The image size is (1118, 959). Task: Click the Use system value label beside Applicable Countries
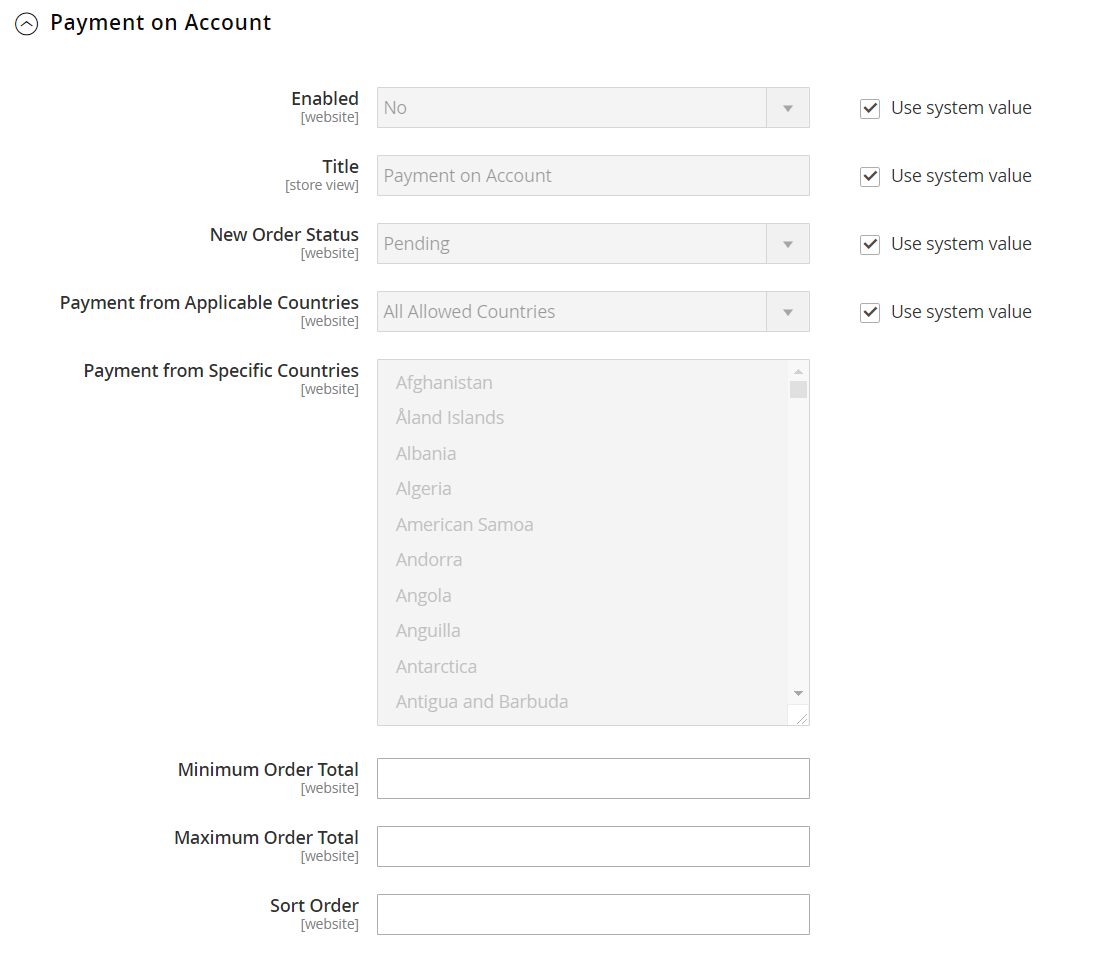961,311
